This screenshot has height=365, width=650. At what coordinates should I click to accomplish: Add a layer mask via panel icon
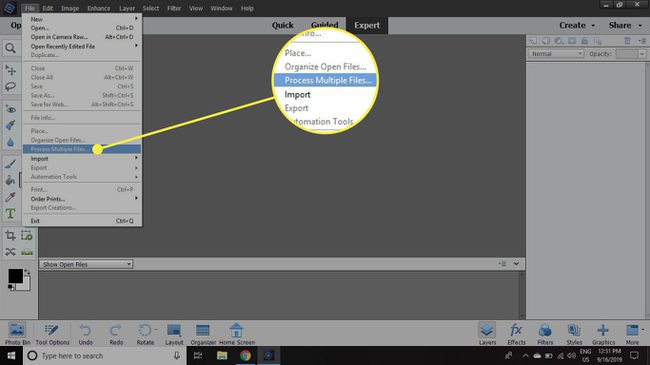572,41
